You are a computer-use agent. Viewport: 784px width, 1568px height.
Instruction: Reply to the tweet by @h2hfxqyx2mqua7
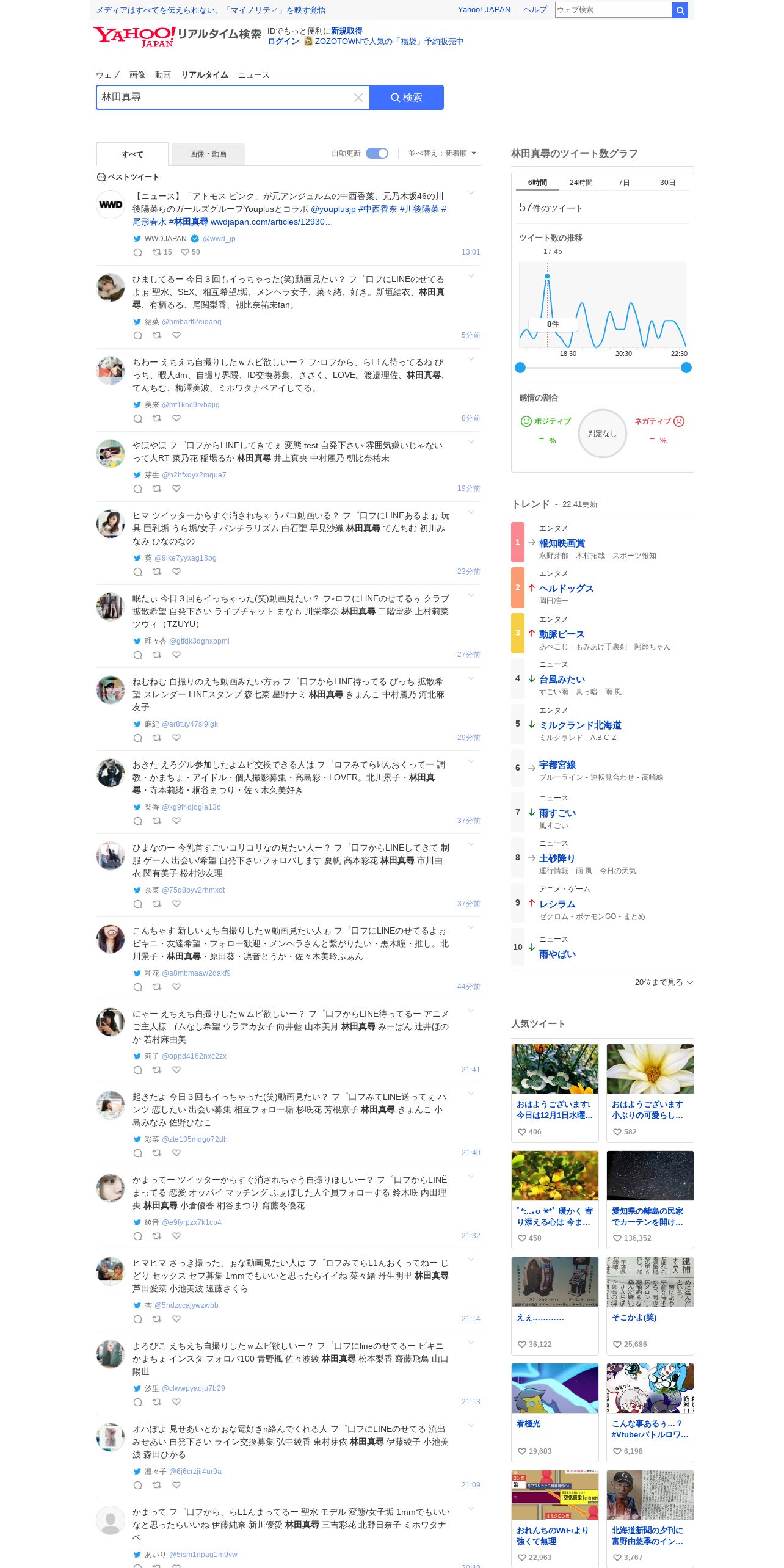[x=138, y=488]
